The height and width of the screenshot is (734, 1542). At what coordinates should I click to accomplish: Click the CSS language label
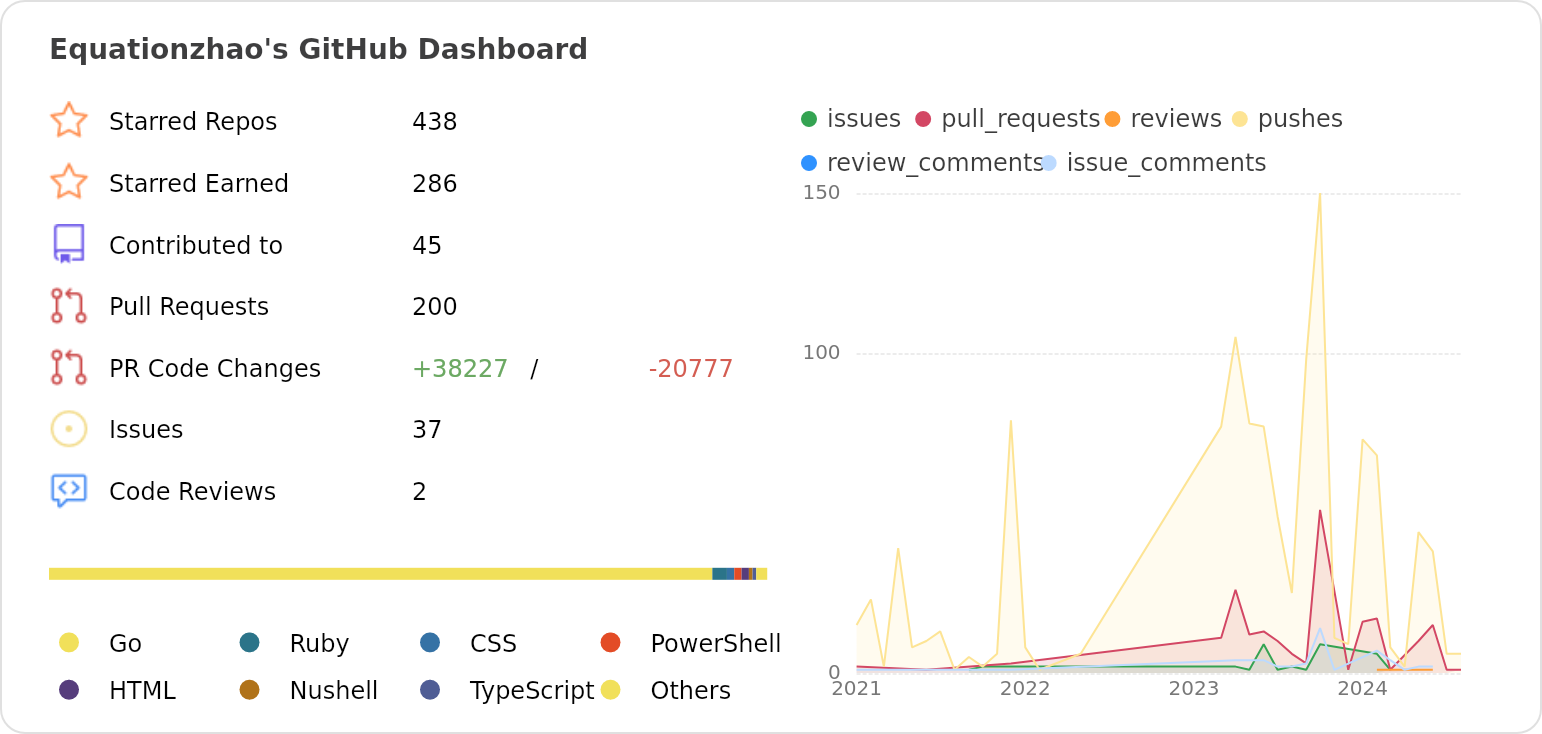tap(493, 644)
